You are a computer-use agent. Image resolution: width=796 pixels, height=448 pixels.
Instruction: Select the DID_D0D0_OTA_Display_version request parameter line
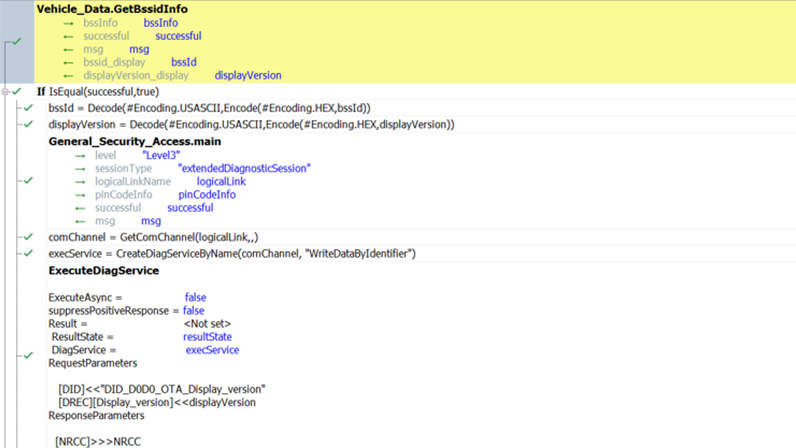coord(162,388)
